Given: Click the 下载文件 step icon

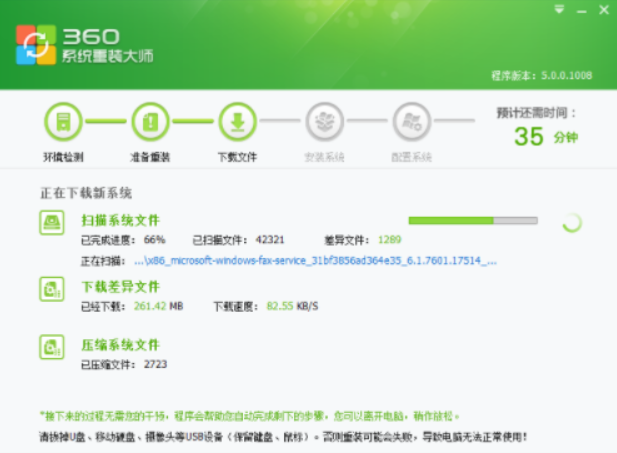Looking at the screenshot, I should [x=237, y=124].
